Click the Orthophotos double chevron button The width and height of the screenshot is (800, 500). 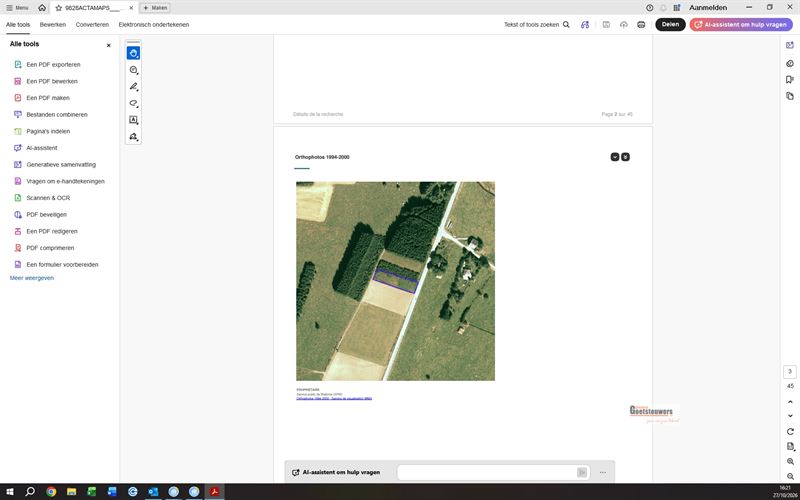[x=626, y=157]
